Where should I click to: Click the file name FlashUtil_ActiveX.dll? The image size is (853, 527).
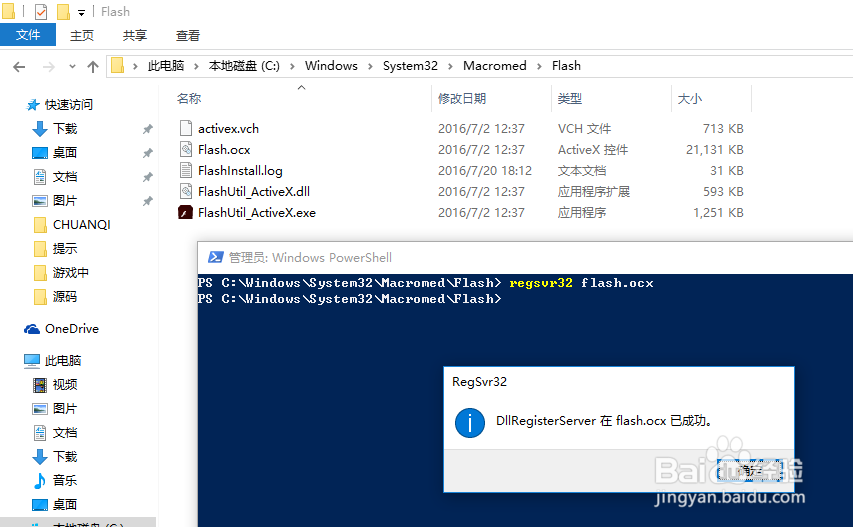254,191
